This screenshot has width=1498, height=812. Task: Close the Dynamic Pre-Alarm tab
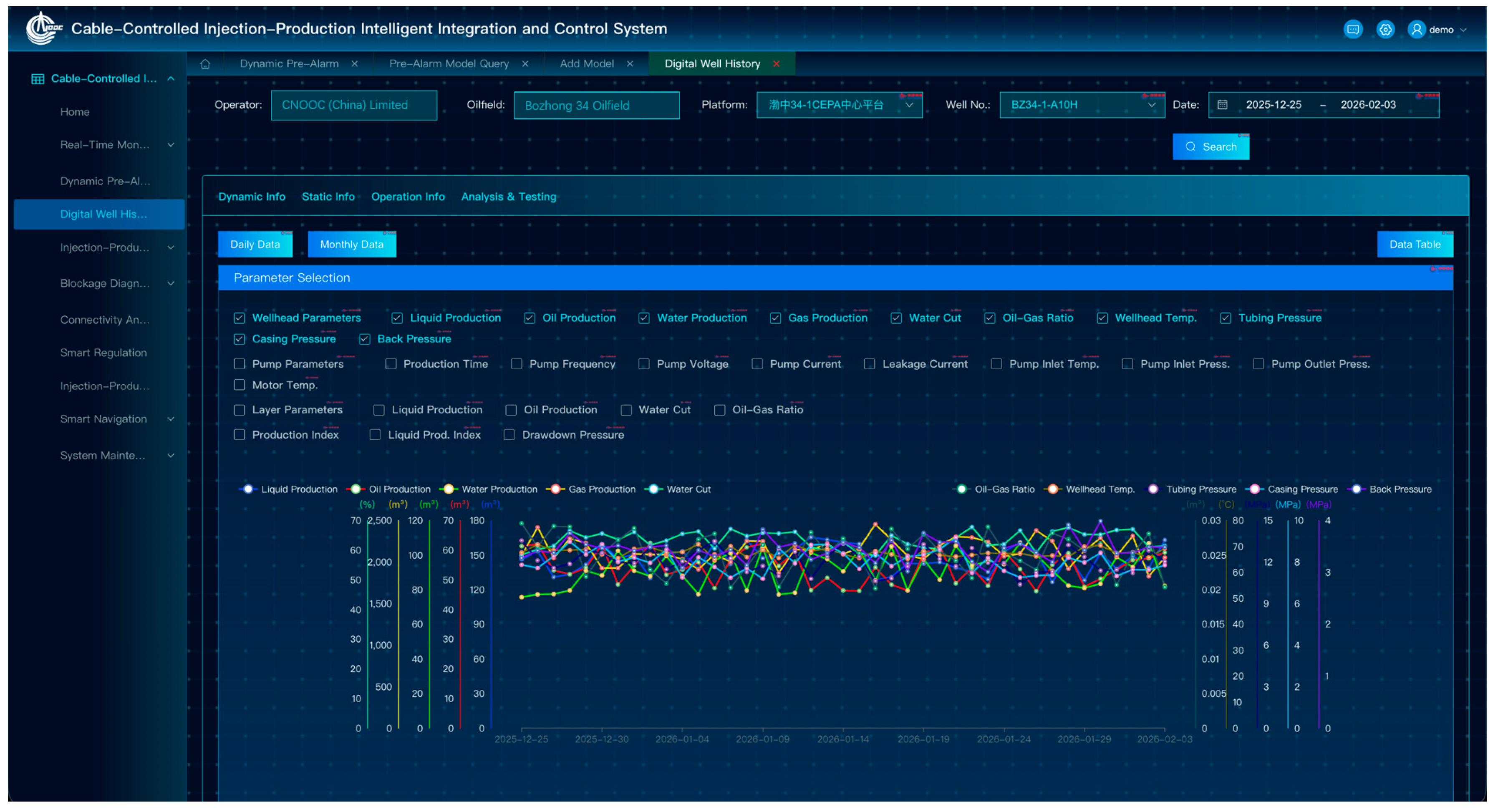pyautogui.click(x=355, y=64)
